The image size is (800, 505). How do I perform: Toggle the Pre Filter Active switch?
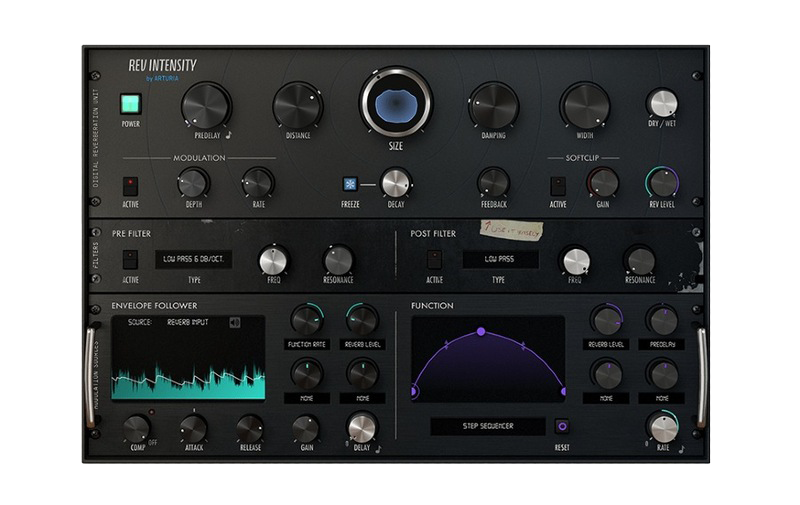(x=130, y=260)
